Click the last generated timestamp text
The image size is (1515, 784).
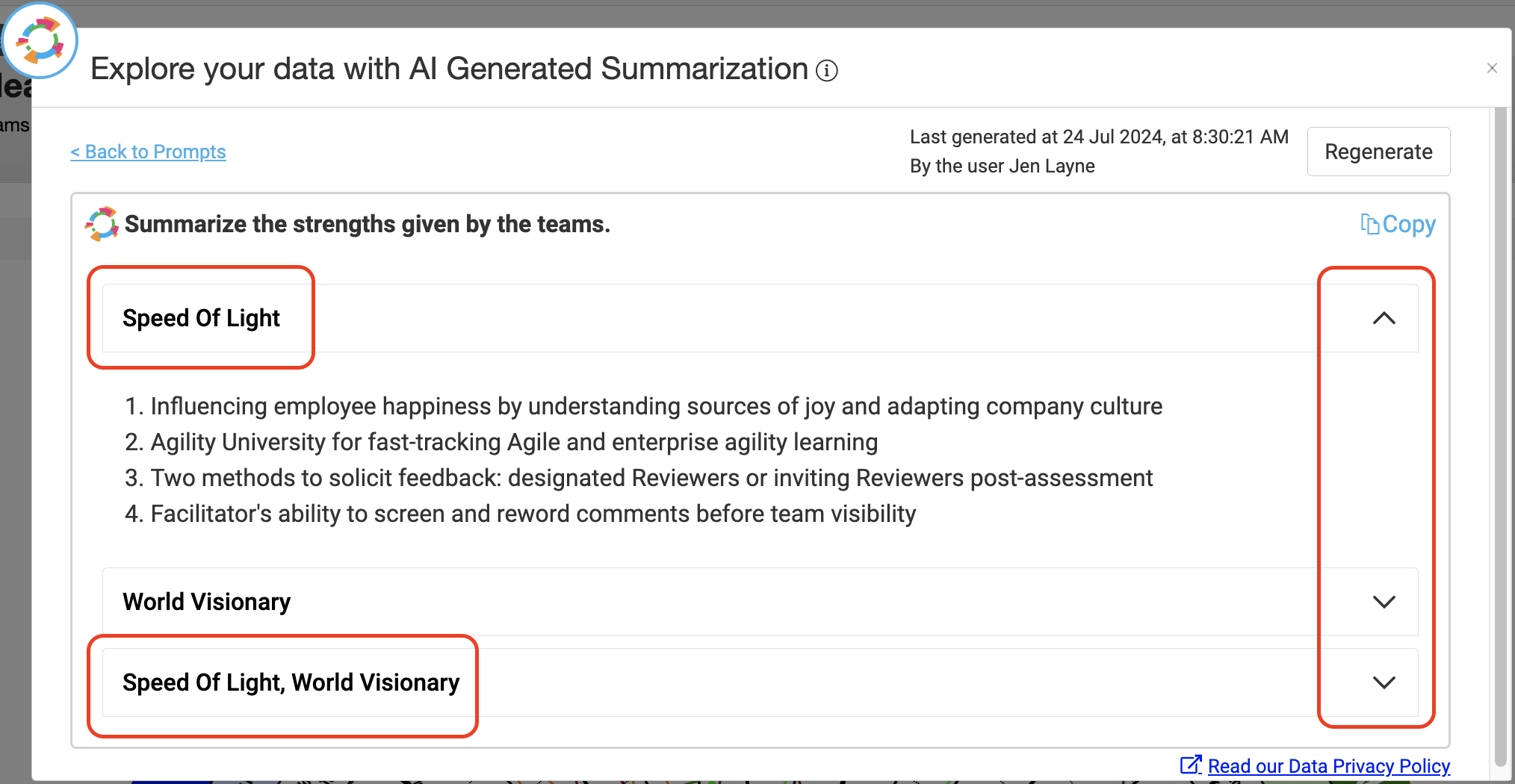pos(1099,137)
